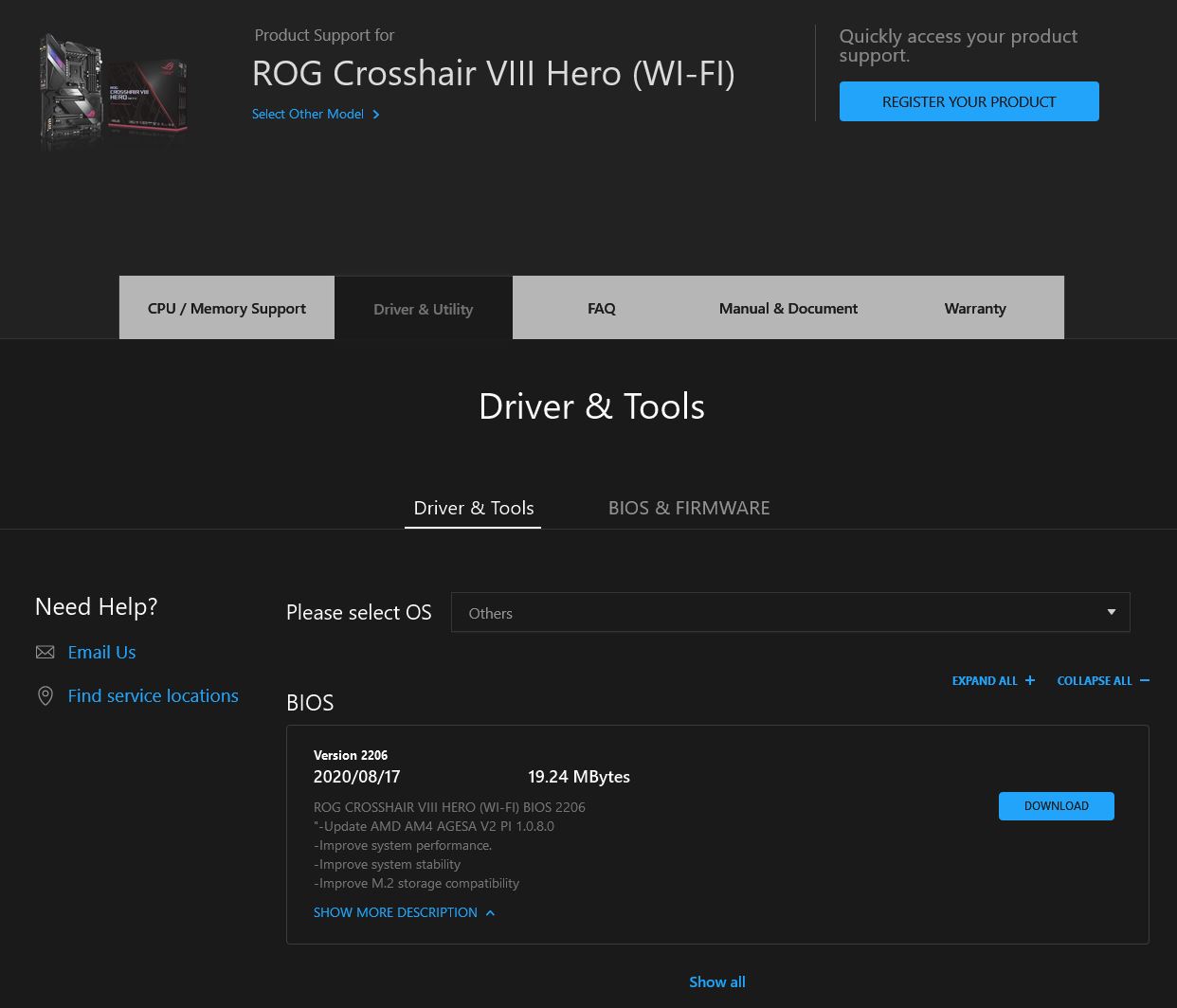Click the location pin icon

click(45, 696)
